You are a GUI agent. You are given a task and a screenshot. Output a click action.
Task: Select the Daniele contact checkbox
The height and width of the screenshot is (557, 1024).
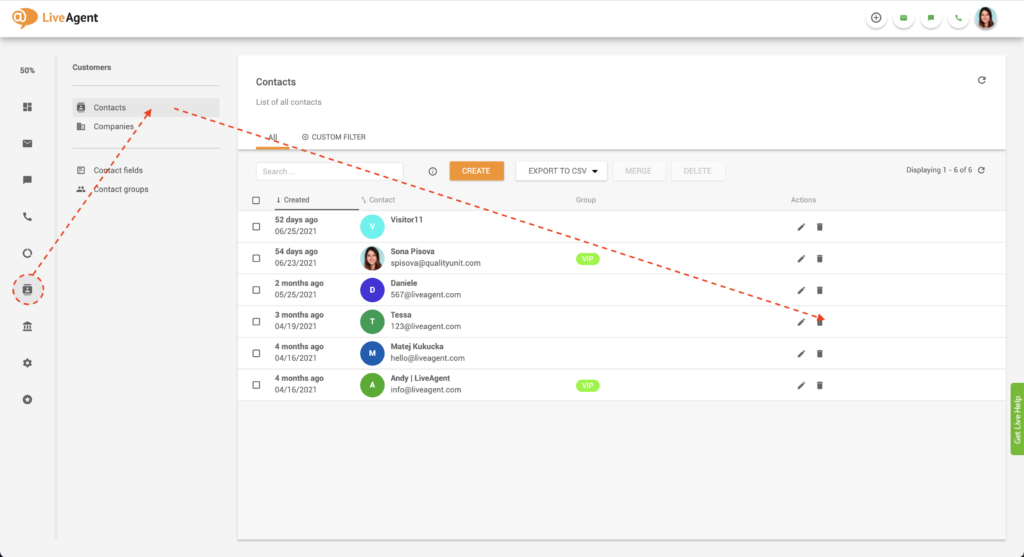click(256, 290)
